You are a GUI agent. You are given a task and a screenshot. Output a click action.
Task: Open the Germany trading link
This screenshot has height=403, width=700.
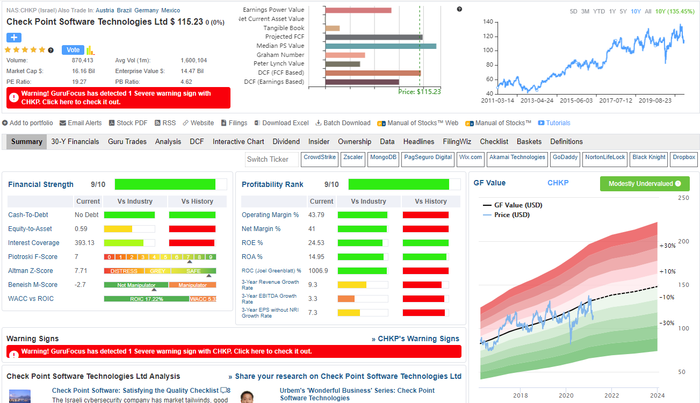146,10
